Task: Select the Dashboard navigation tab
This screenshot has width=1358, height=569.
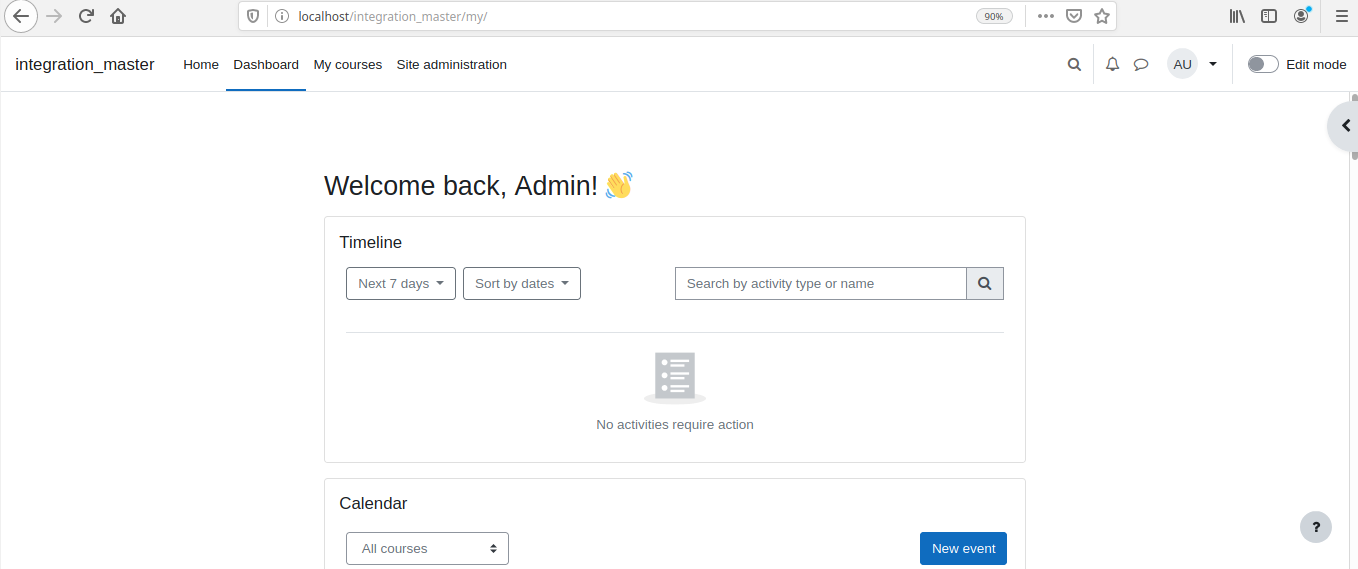Action: click(266, 64)
